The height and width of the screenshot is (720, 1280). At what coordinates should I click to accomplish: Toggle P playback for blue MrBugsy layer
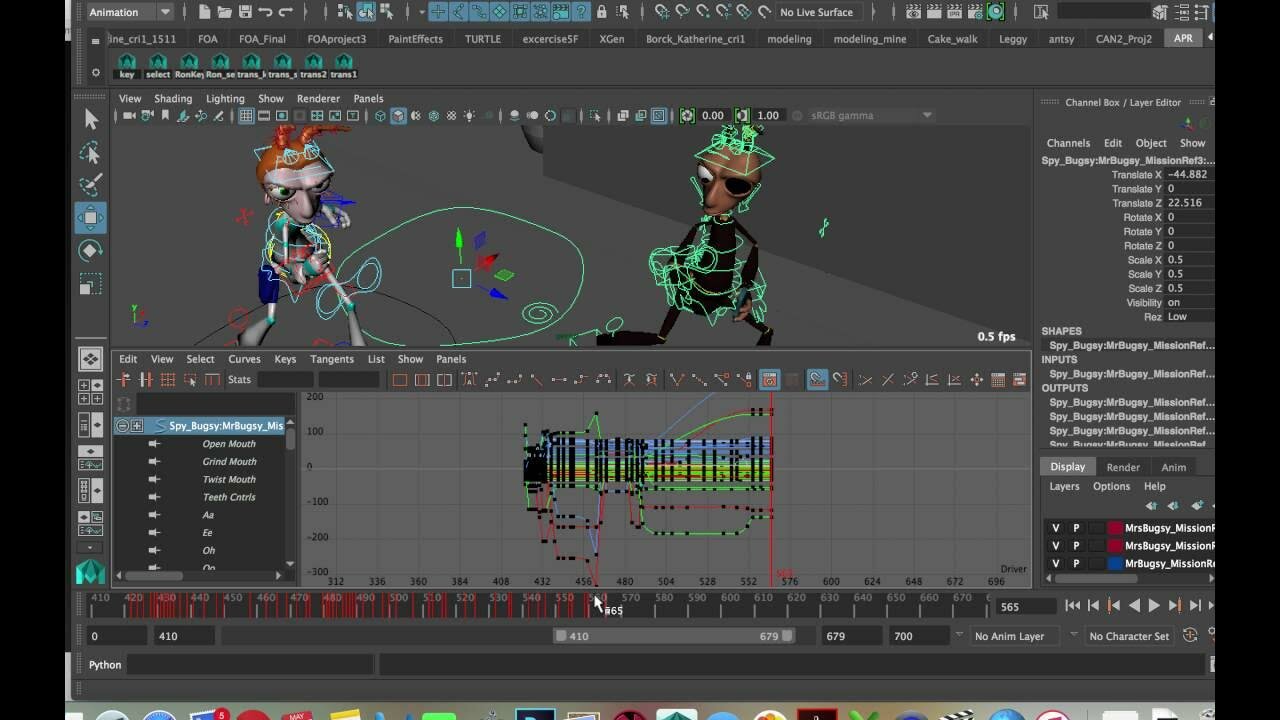1076,563
